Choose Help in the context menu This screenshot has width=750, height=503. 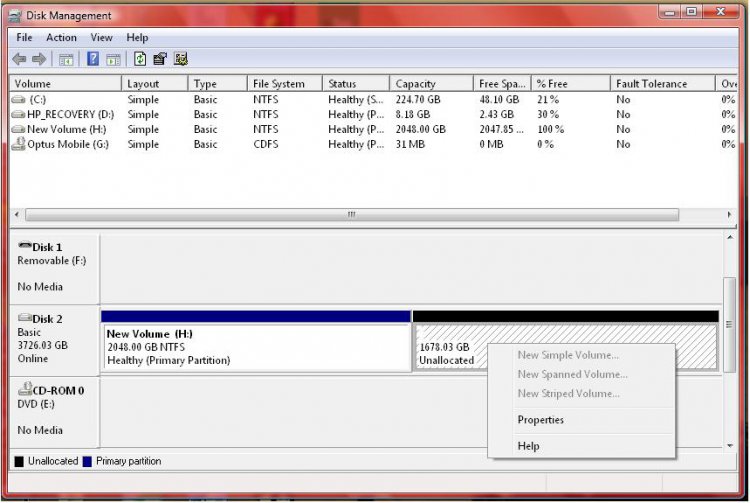point(528,446)
